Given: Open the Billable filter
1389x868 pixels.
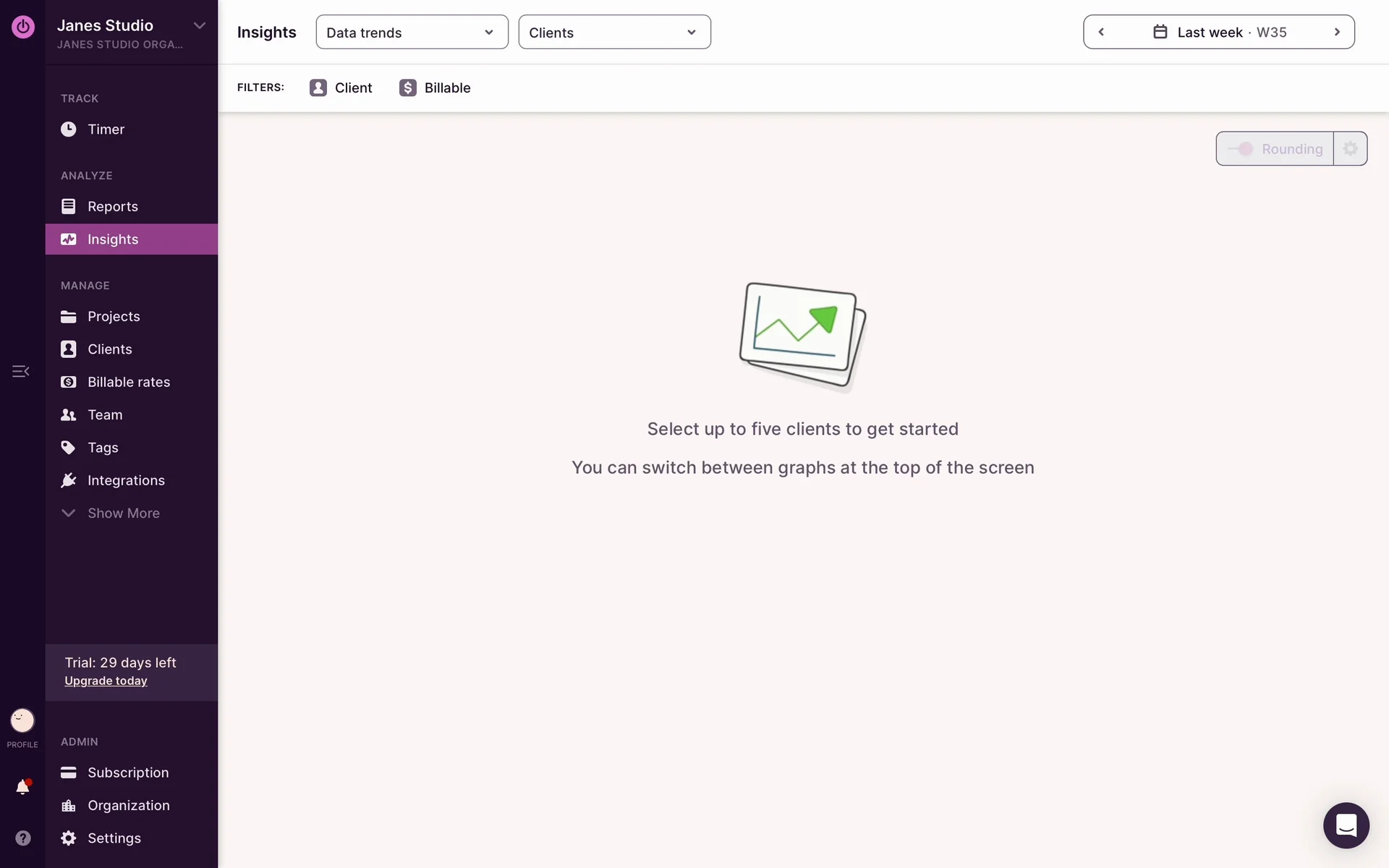Looking at the screenshot, I should coord(435,88).
